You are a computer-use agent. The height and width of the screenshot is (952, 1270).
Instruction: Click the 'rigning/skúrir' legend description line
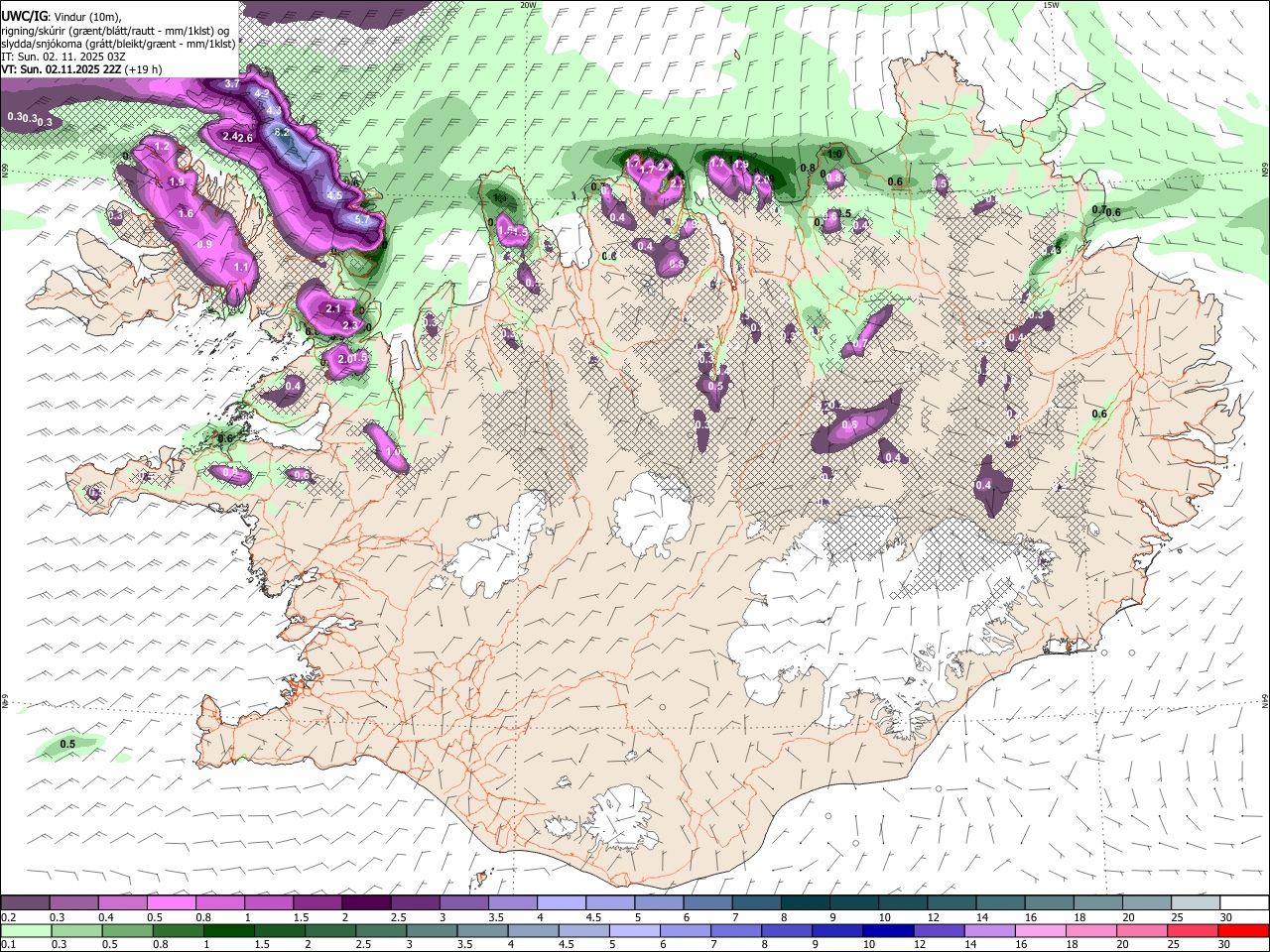[115, 31]
